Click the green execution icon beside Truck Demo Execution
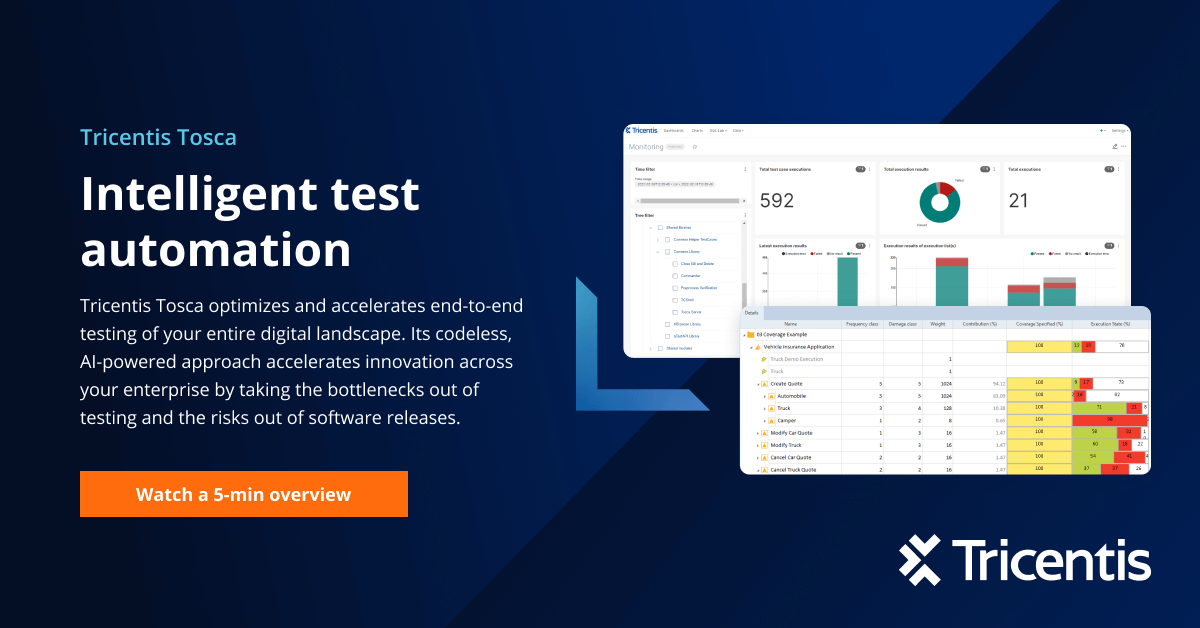1200x628 pixels. tap(764, 359)
